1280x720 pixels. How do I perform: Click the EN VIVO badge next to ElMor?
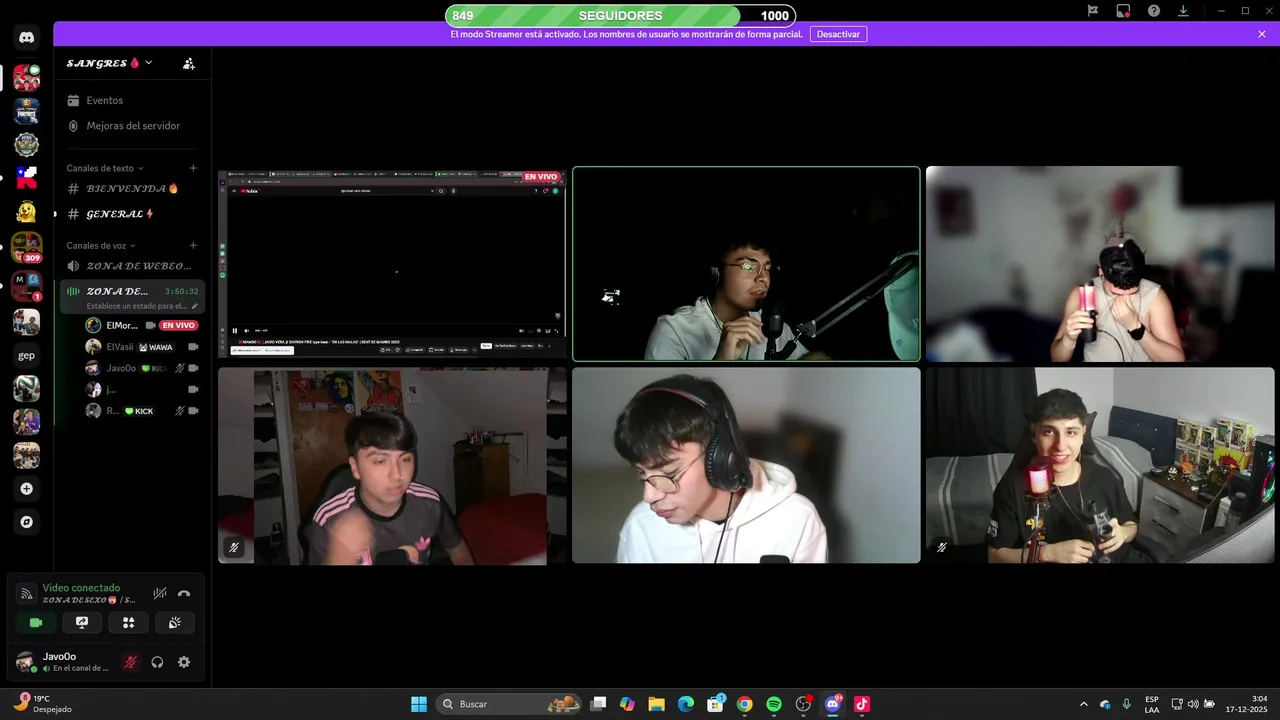[178, 325]
